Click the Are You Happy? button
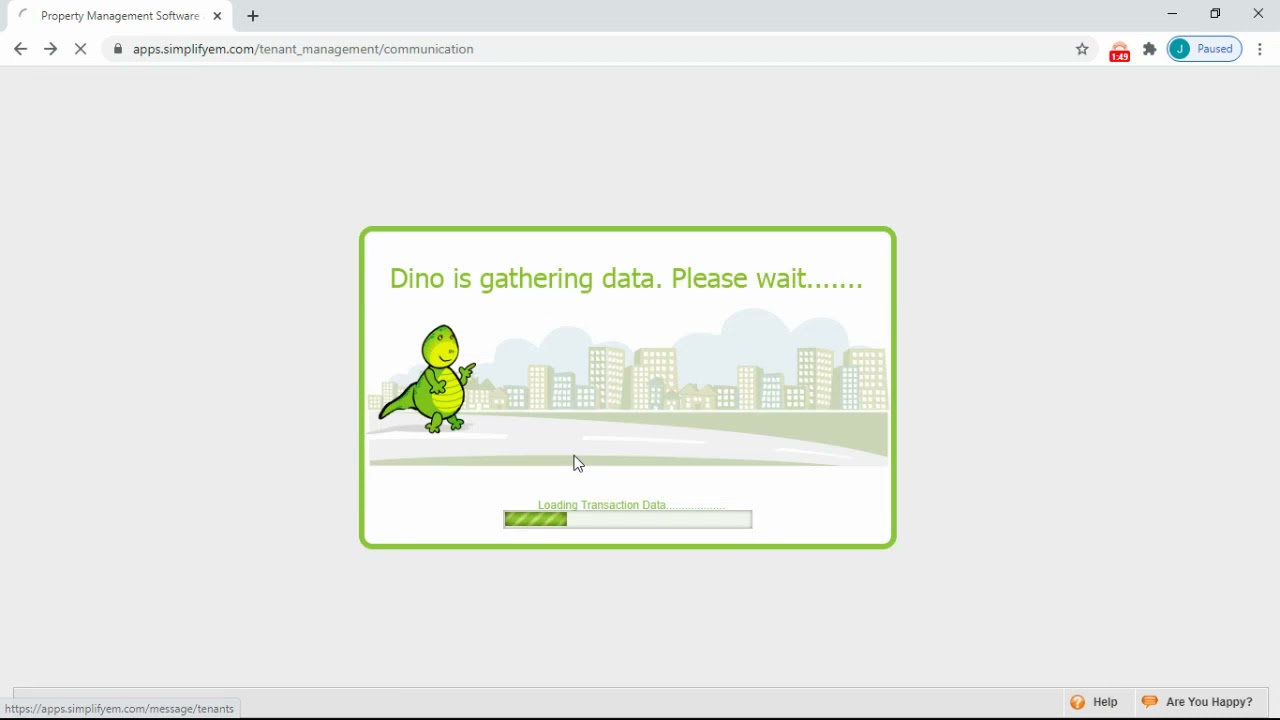 pos(1198,702)
